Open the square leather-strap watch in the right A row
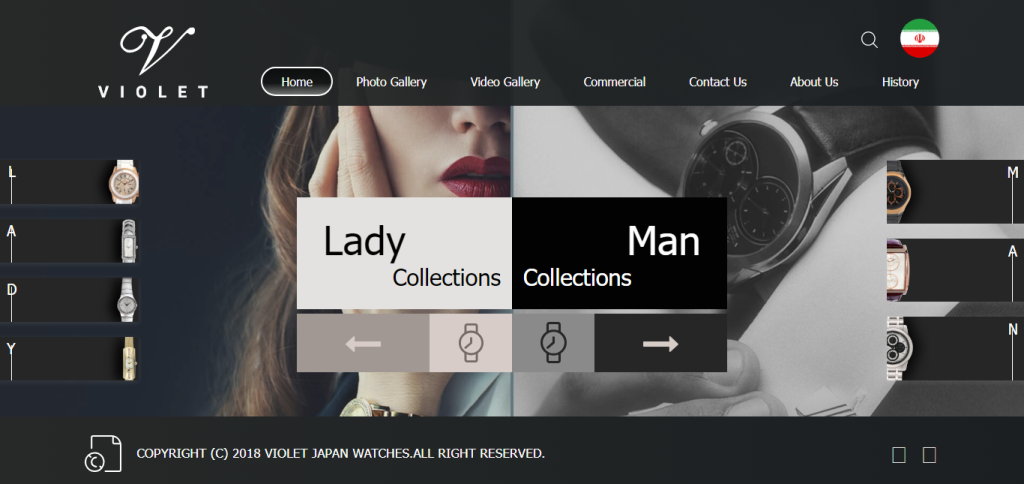 pos(898,270)
